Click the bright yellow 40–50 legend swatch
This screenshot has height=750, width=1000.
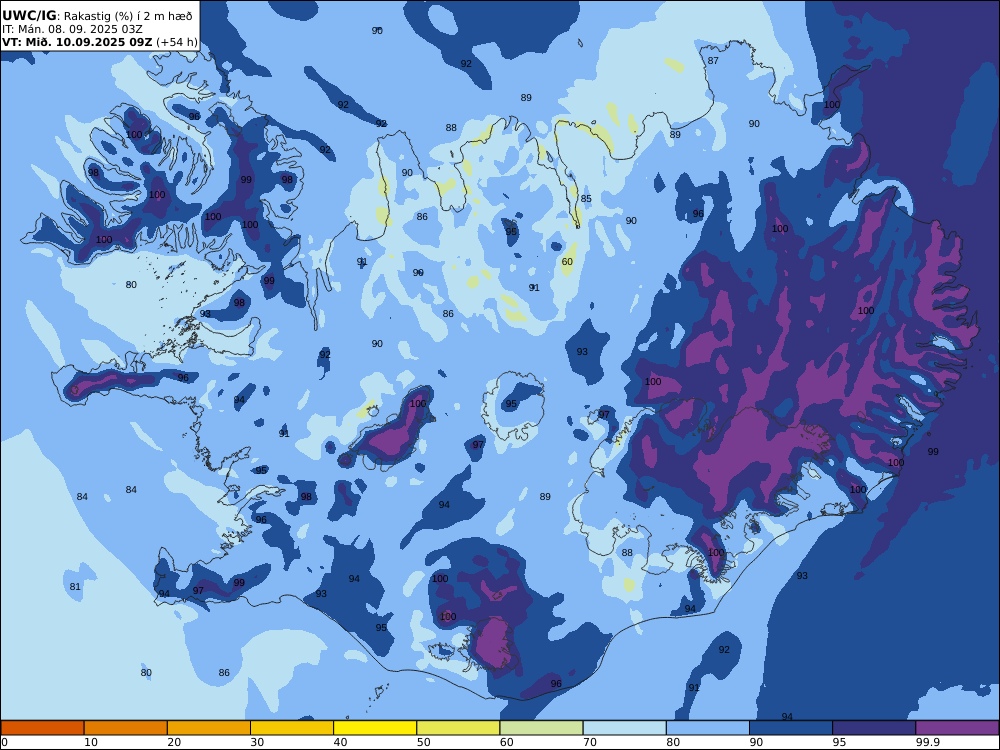(375, 728)
